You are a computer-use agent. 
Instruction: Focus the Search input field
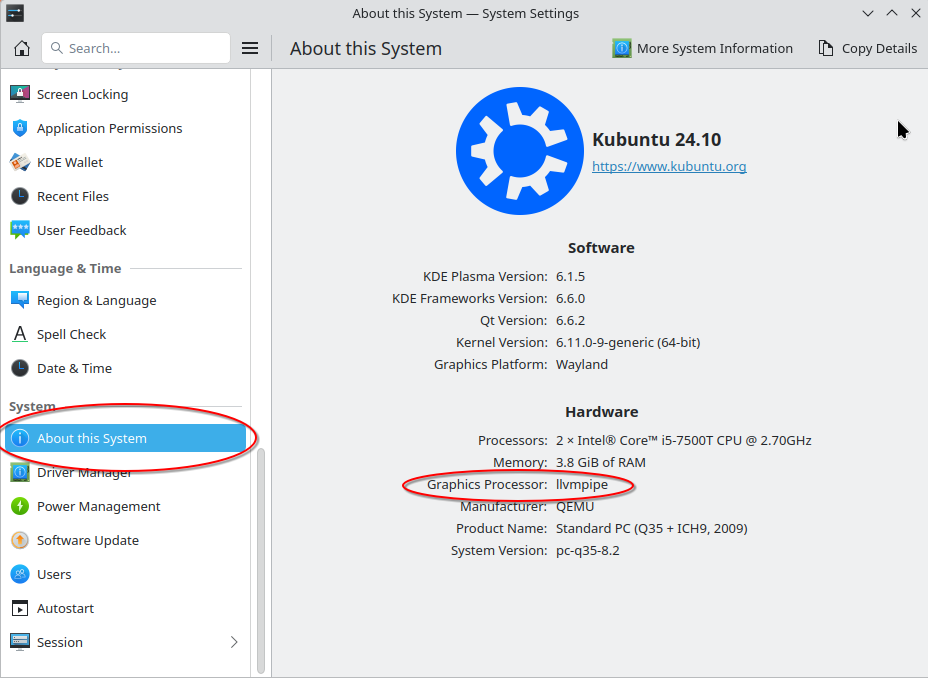136,48
